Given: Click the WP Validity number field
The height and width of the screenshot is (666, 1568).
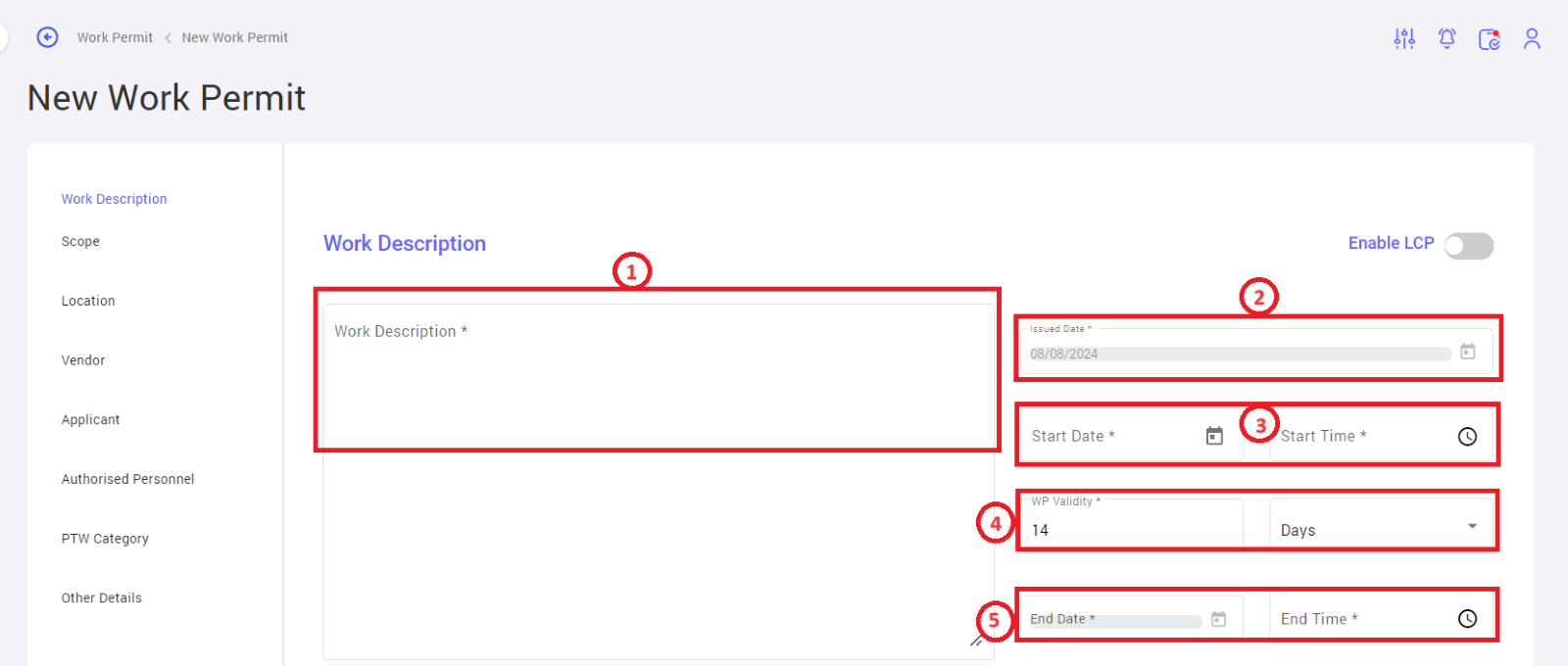Looking at the screenshot, I should tap(1132, 525).
